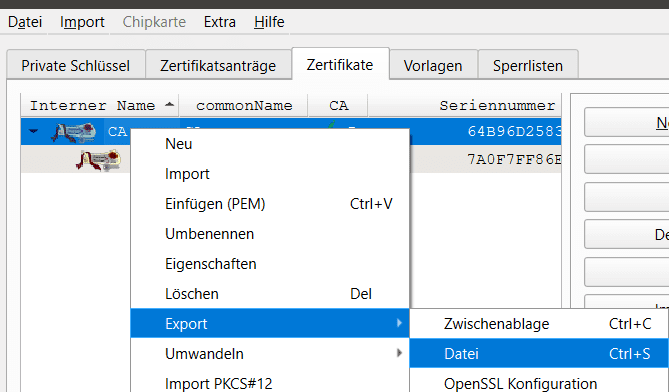The width and height of the screenshot is (669, 392).
Task: Open the Extra menu
Action: (220, 22)
